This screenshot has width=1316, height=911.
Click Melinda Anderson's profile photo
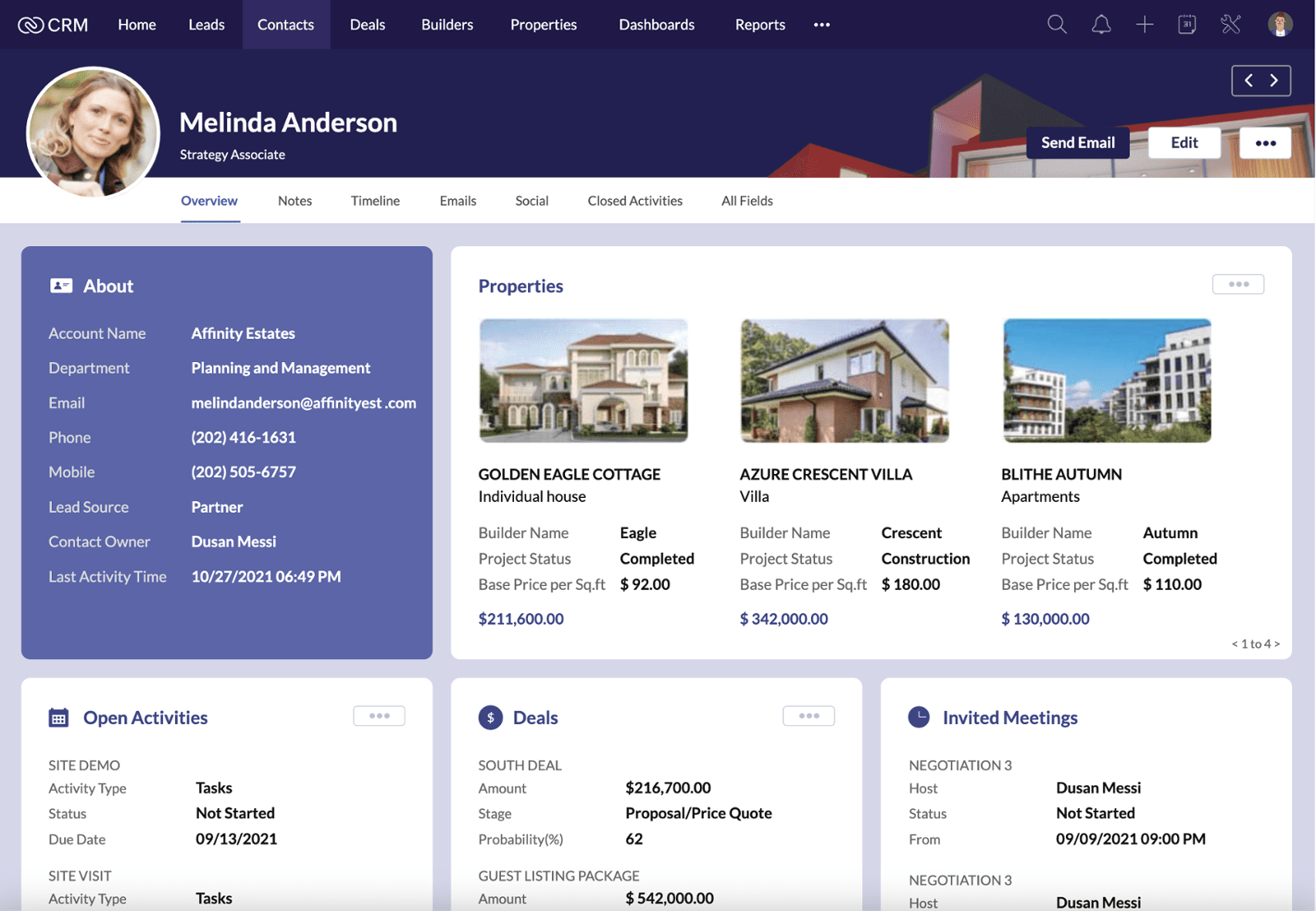[93, 132]
